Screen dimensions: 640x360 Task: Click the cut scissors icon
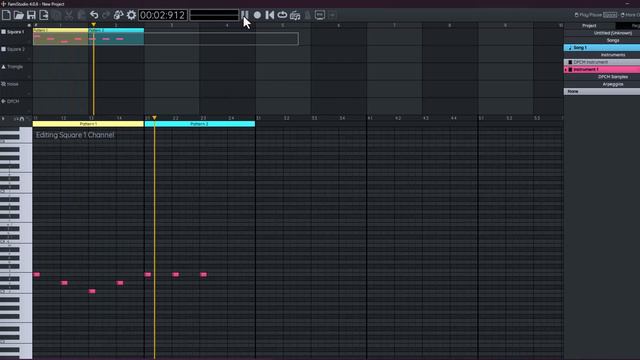point(69,15)
